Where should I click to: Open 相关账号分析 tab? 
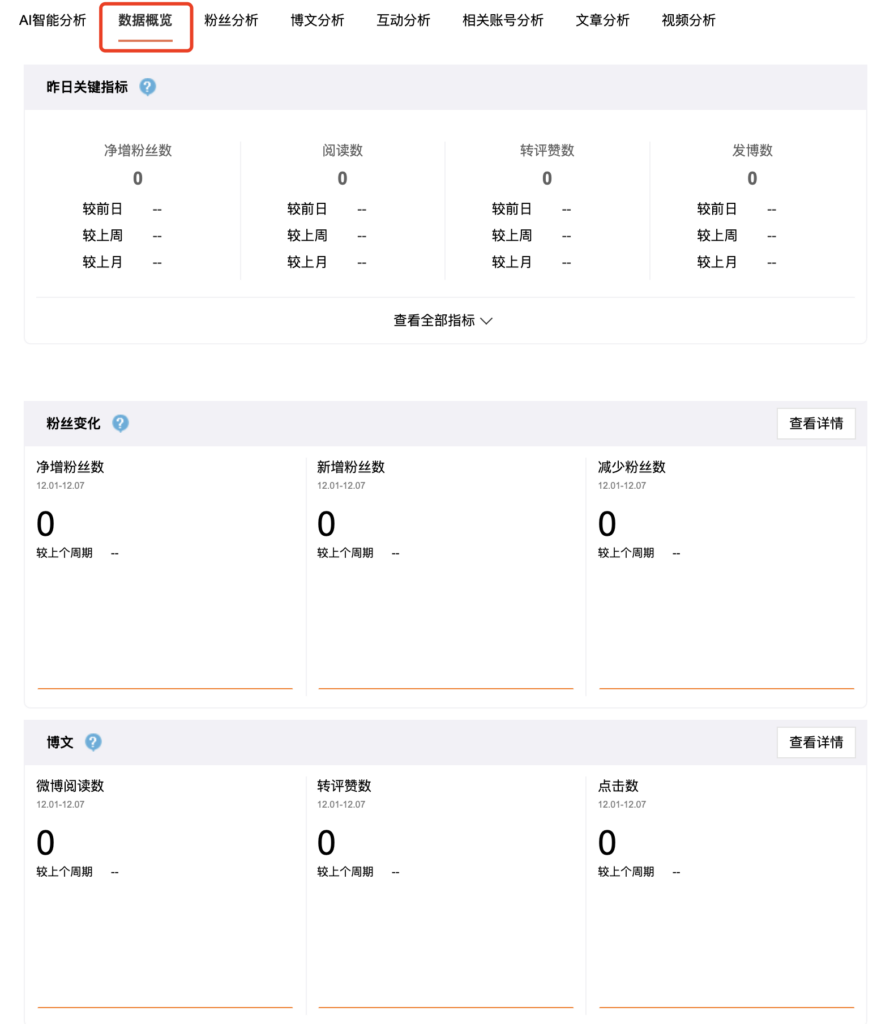[503, 20]
